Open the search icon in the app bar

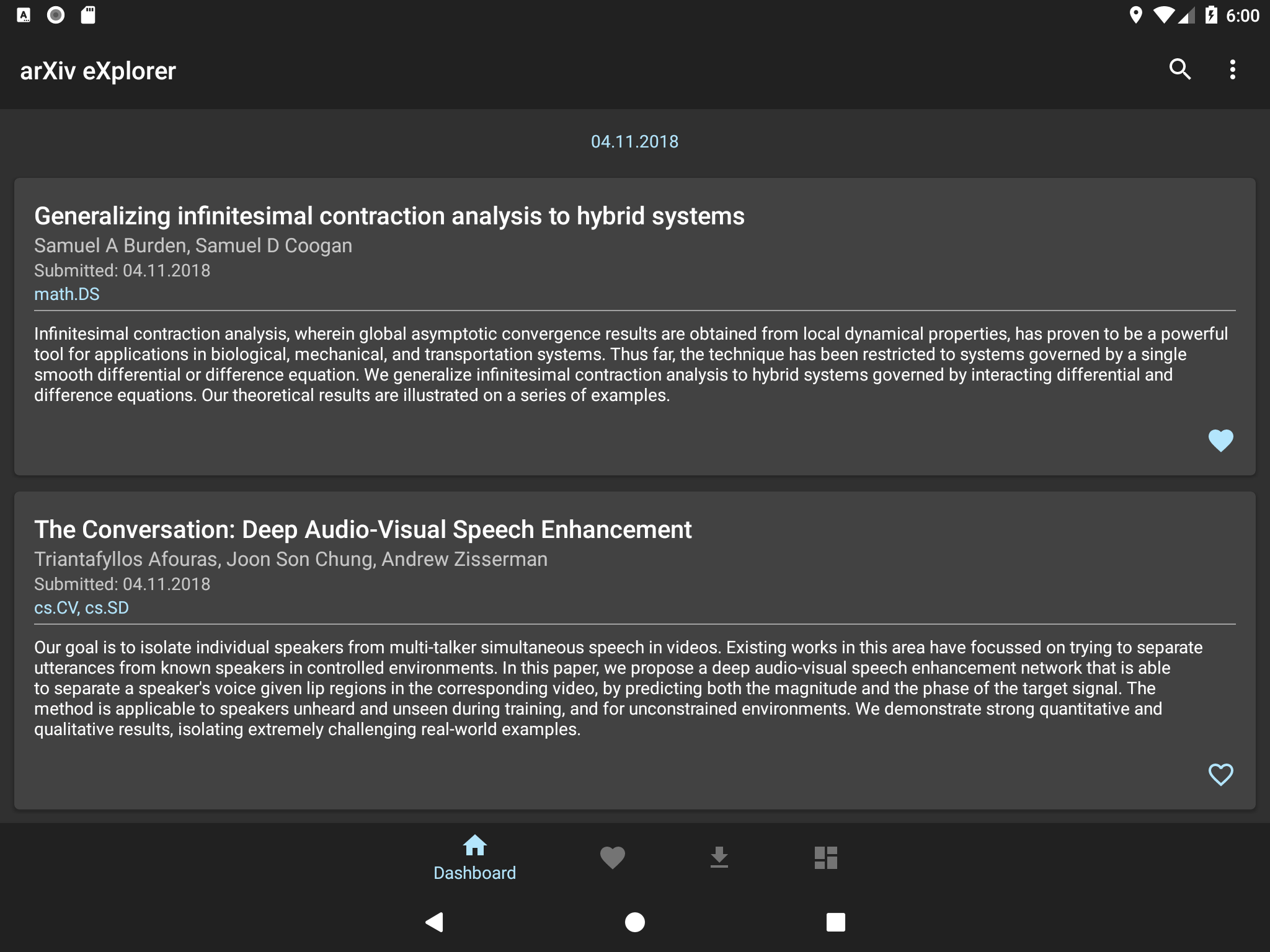[1179, 69]
